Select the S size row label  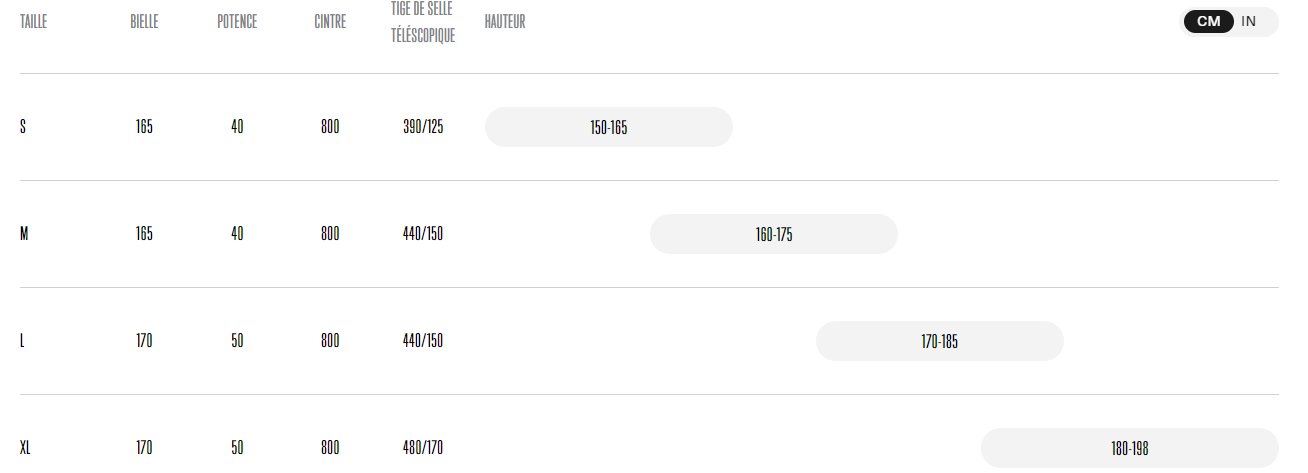coord(23,127)
